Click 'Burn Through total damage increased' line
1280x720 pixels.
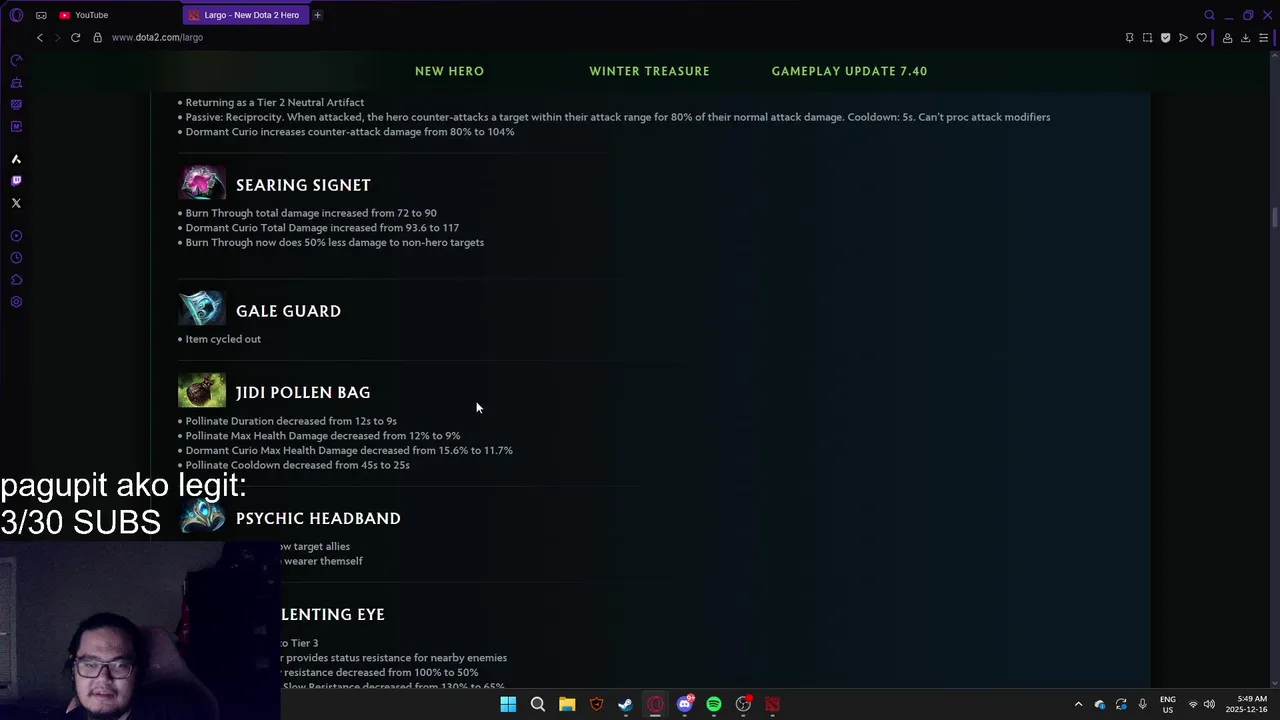(x=310, y=213)
